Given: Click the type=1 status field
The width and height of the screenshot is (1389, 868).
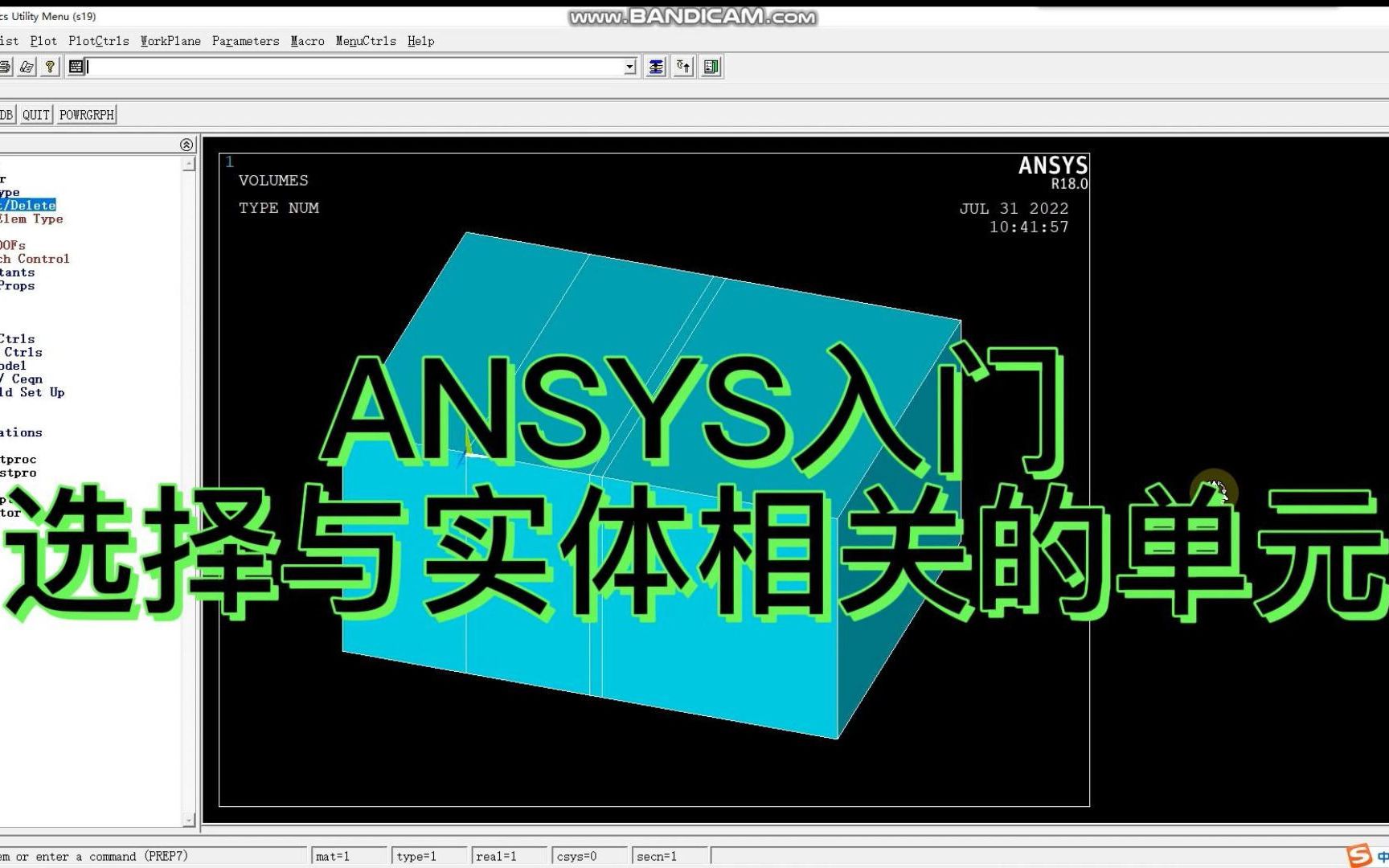Looking at the screenshot, I should [x=429, y=857].
